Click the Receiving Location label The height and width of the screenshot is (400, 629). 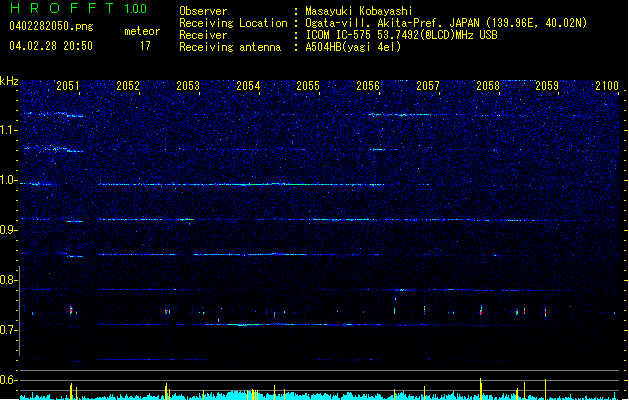tap(233, 23)
